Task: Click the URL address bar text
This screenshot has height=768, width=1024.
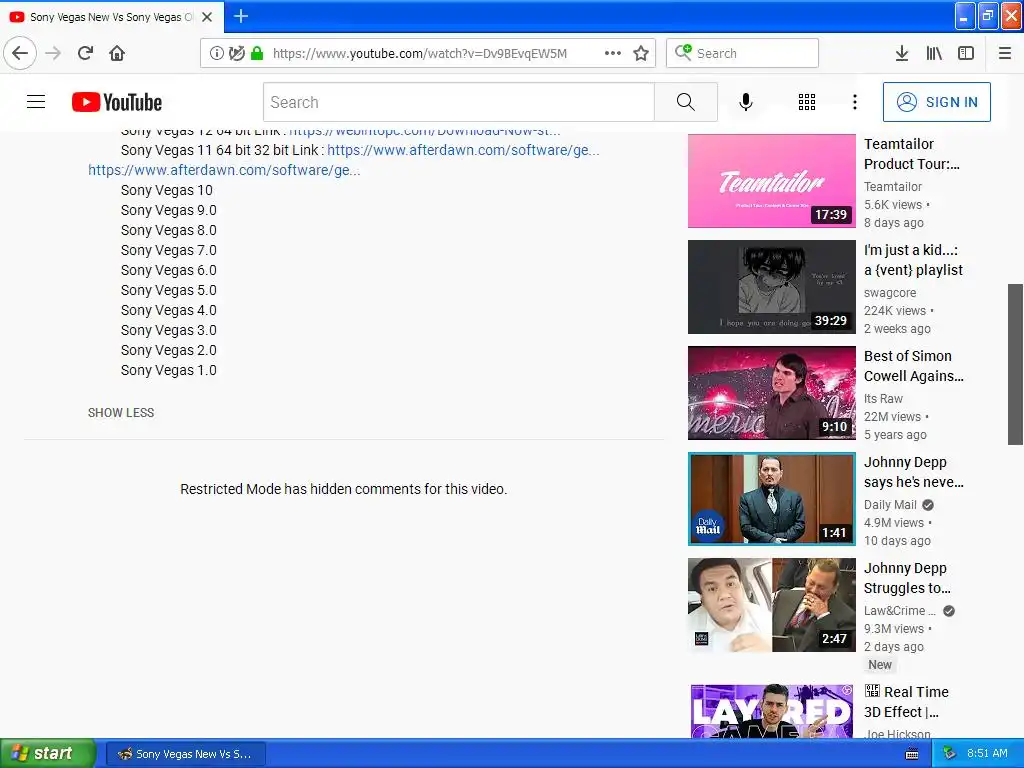Action: (419, 54)
